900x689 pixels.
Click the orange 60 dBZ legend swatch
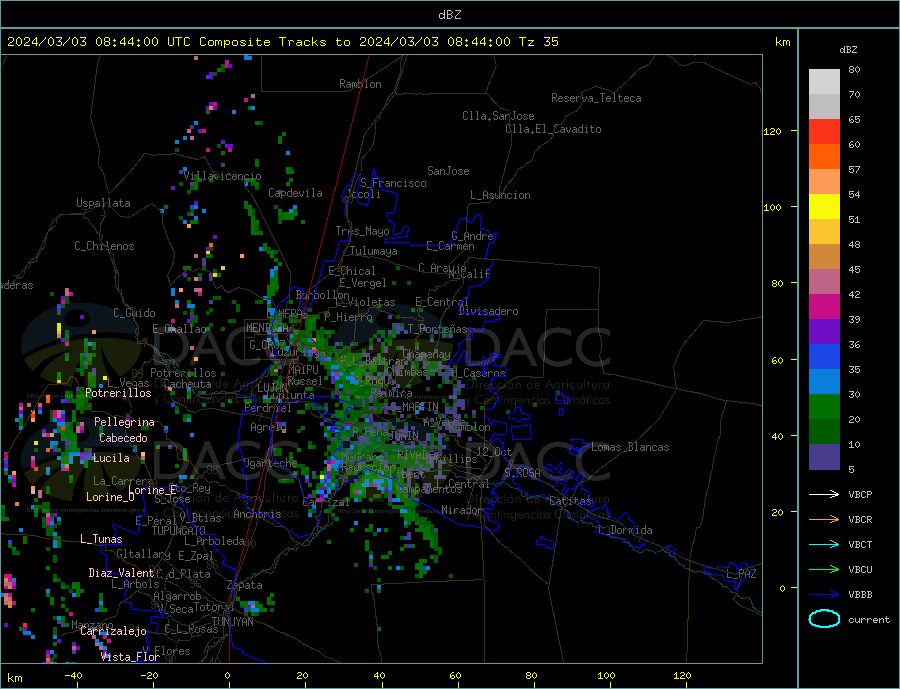click(824, 156)
